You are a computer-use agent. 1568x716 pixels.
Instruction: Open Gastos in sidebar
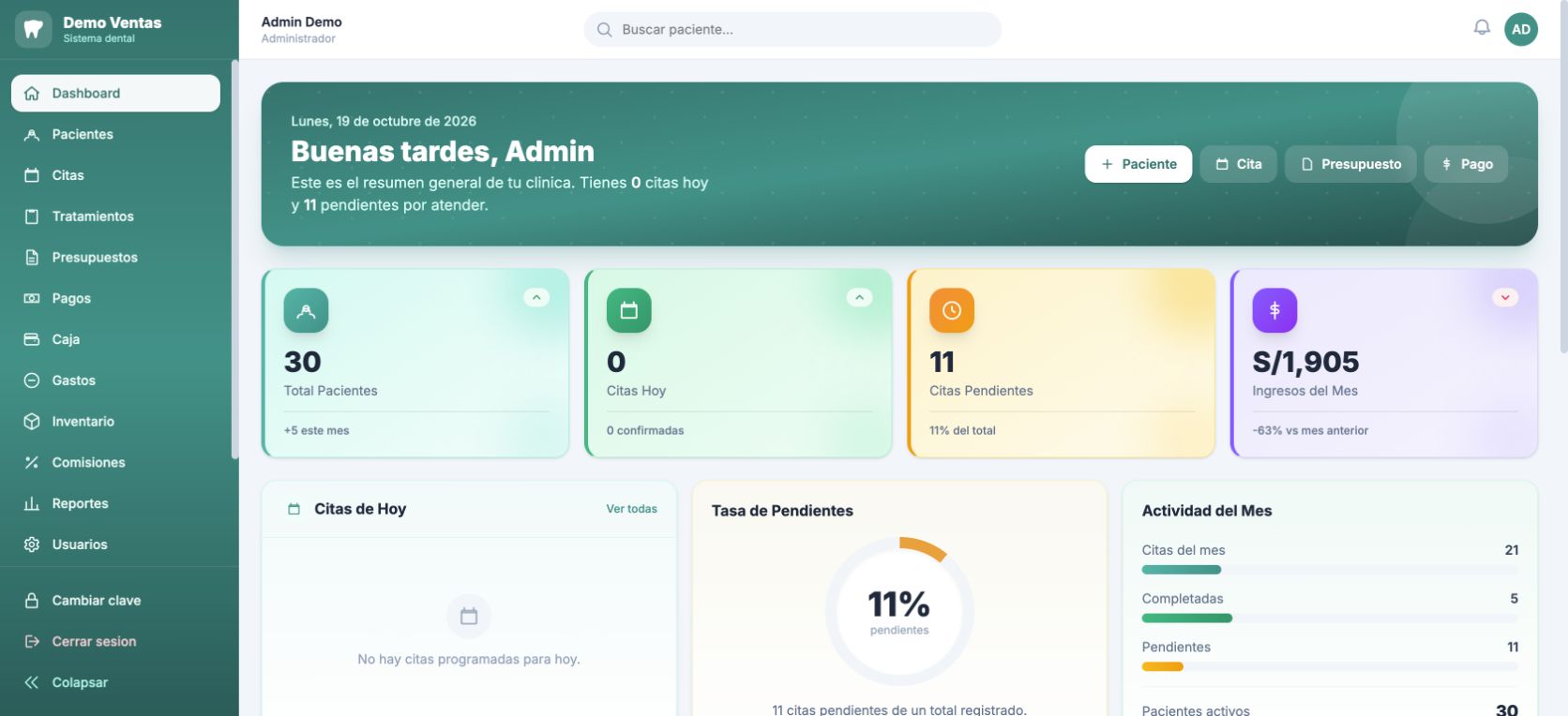[115, 380]
